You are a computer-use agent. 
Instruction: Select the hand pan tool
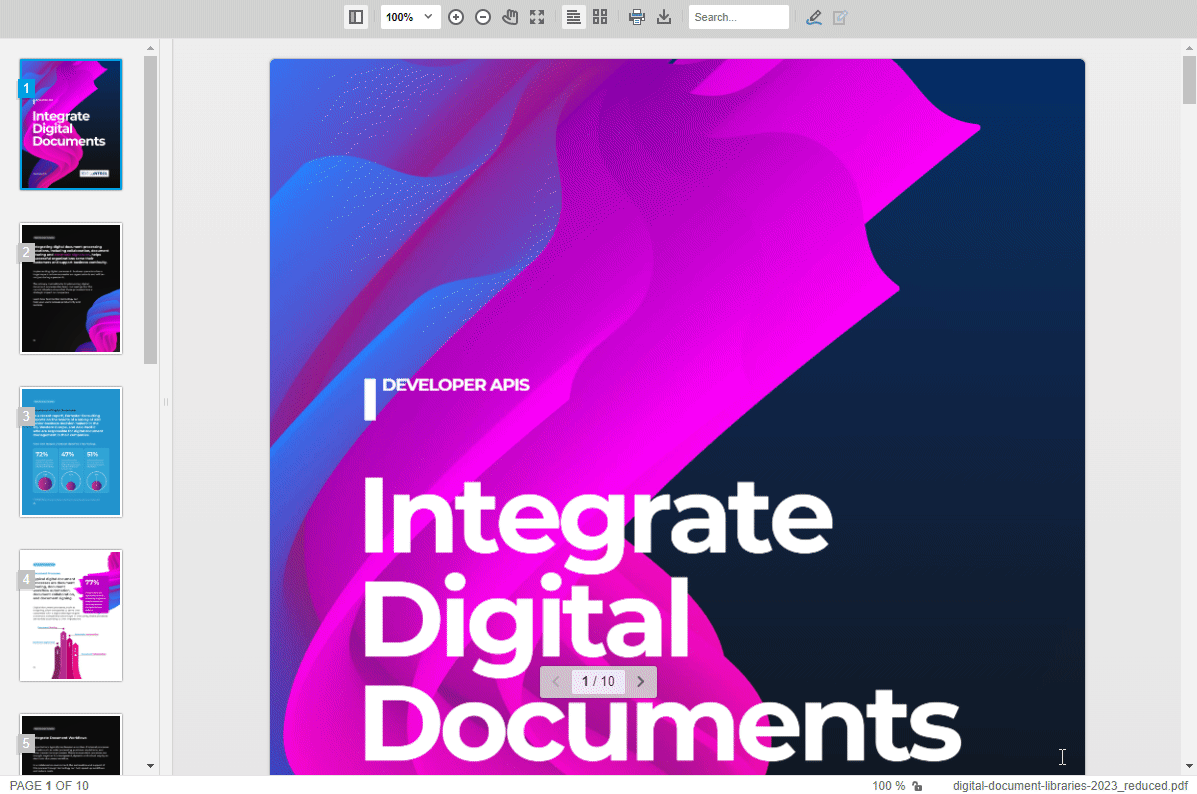point(510,17)
